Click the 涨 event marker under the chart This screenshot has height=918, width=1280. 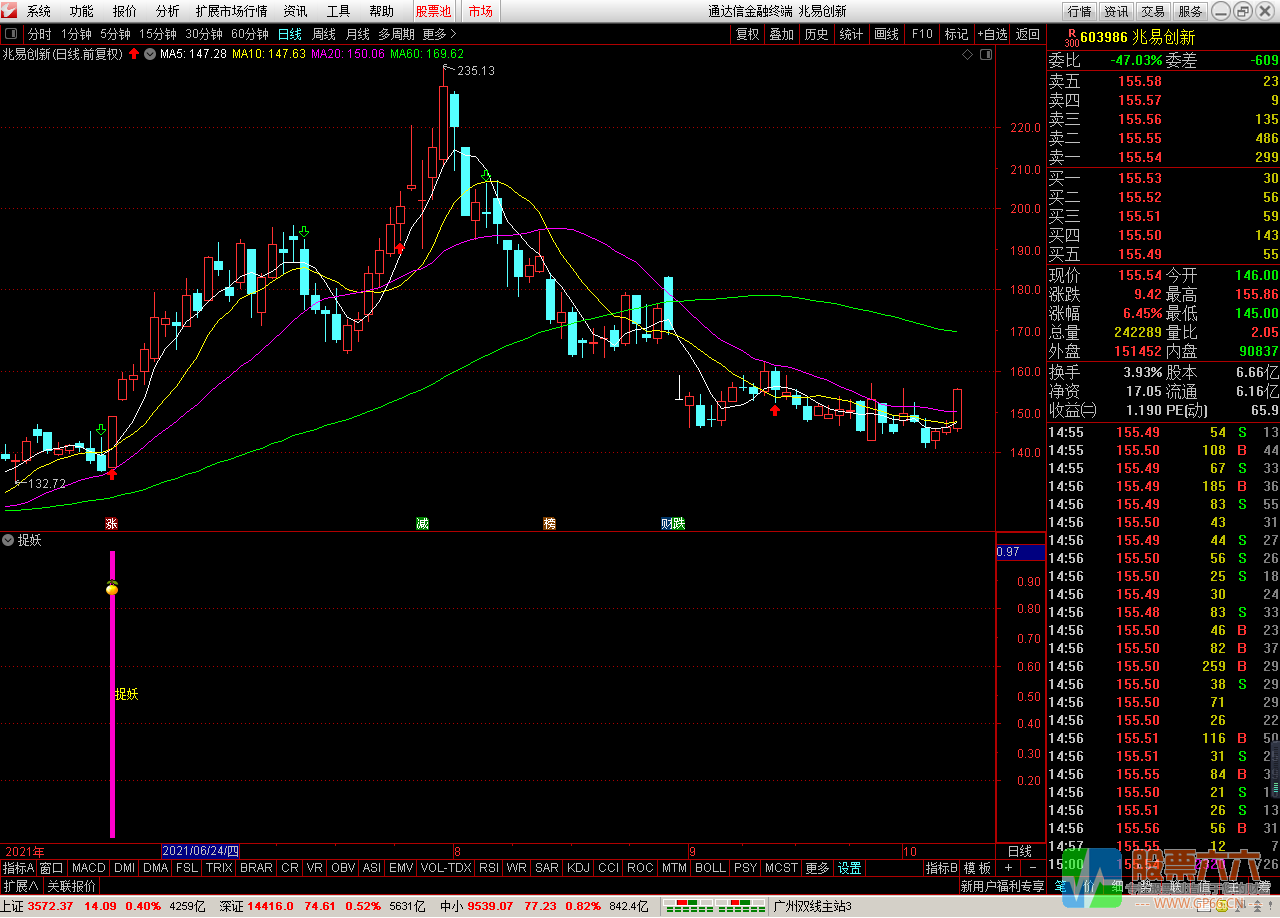112,523
